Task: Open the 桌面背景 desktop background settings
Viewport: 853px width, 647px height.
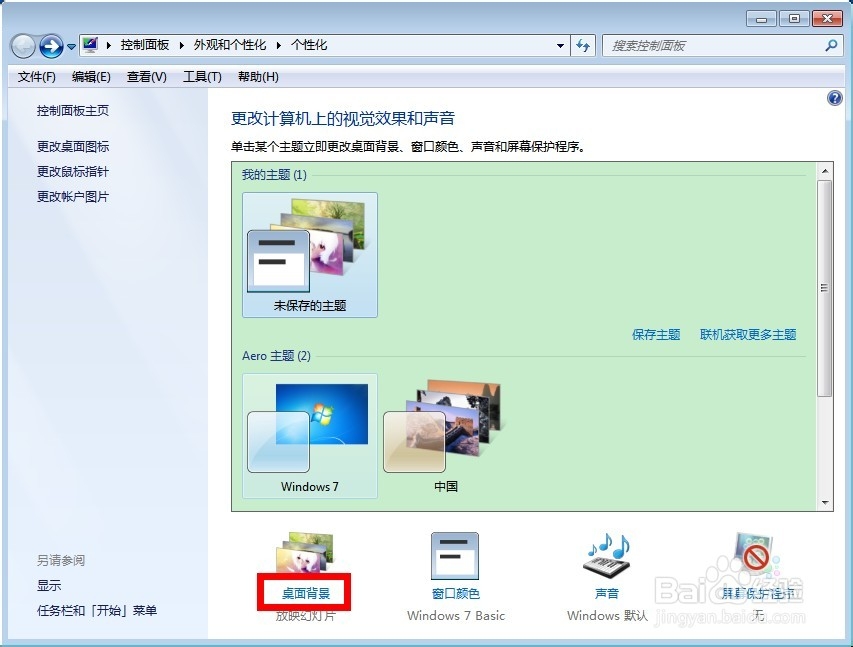Action: [306, 592]
